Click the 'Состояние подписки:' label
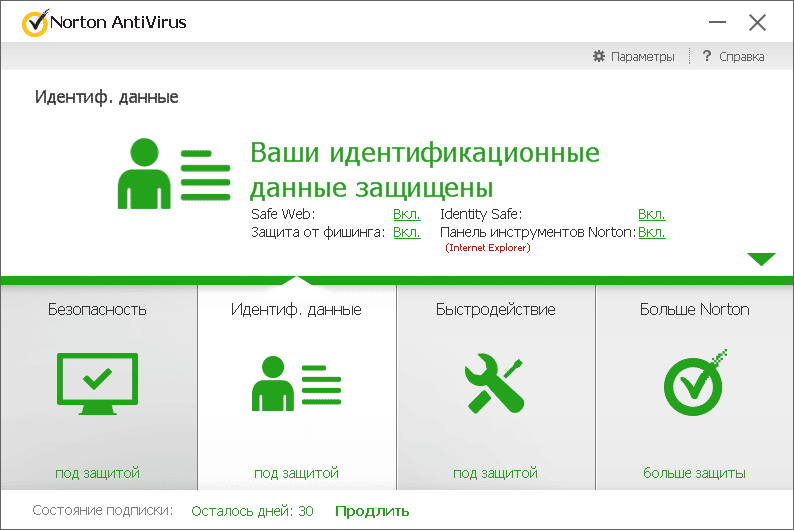Screen dimensions: 794x530 [x=103, y=510]
